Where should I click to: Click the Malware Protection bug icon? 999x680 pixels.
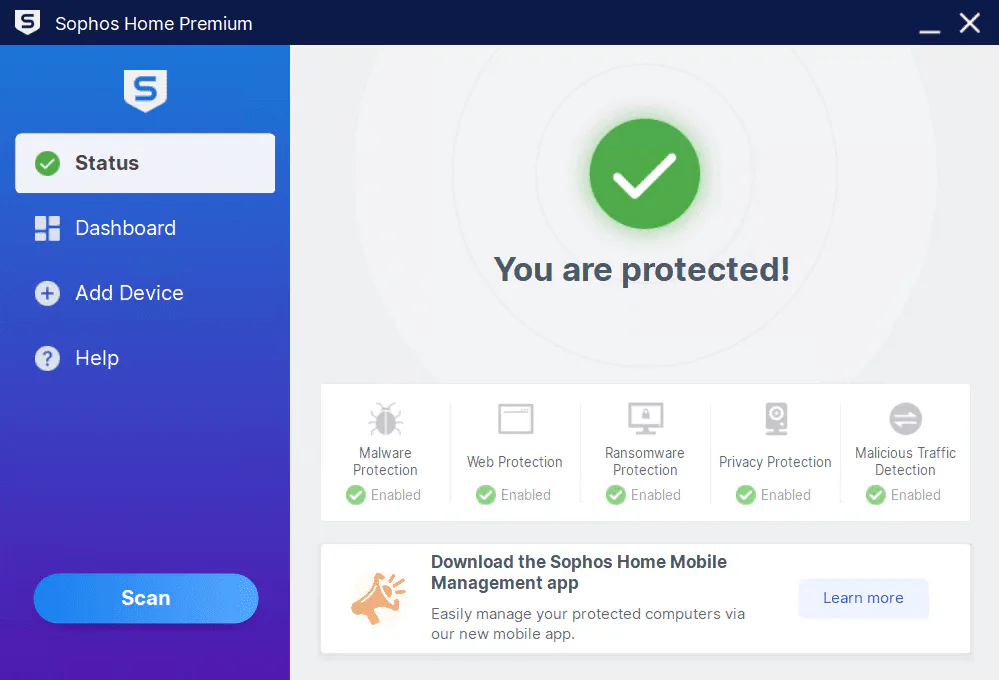click(385, 420)
